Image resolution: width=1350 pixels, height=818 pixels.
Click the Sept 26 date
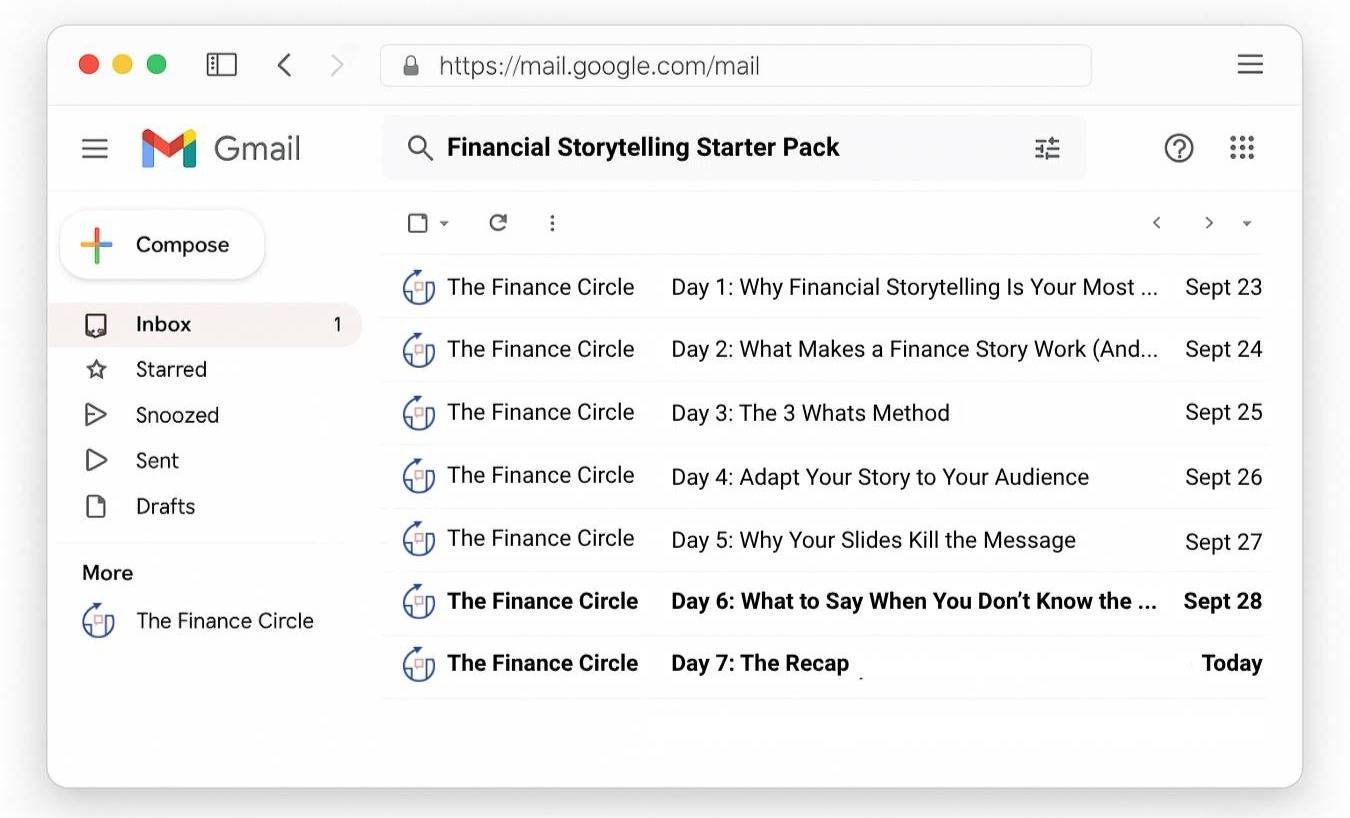coord(1223,477)
